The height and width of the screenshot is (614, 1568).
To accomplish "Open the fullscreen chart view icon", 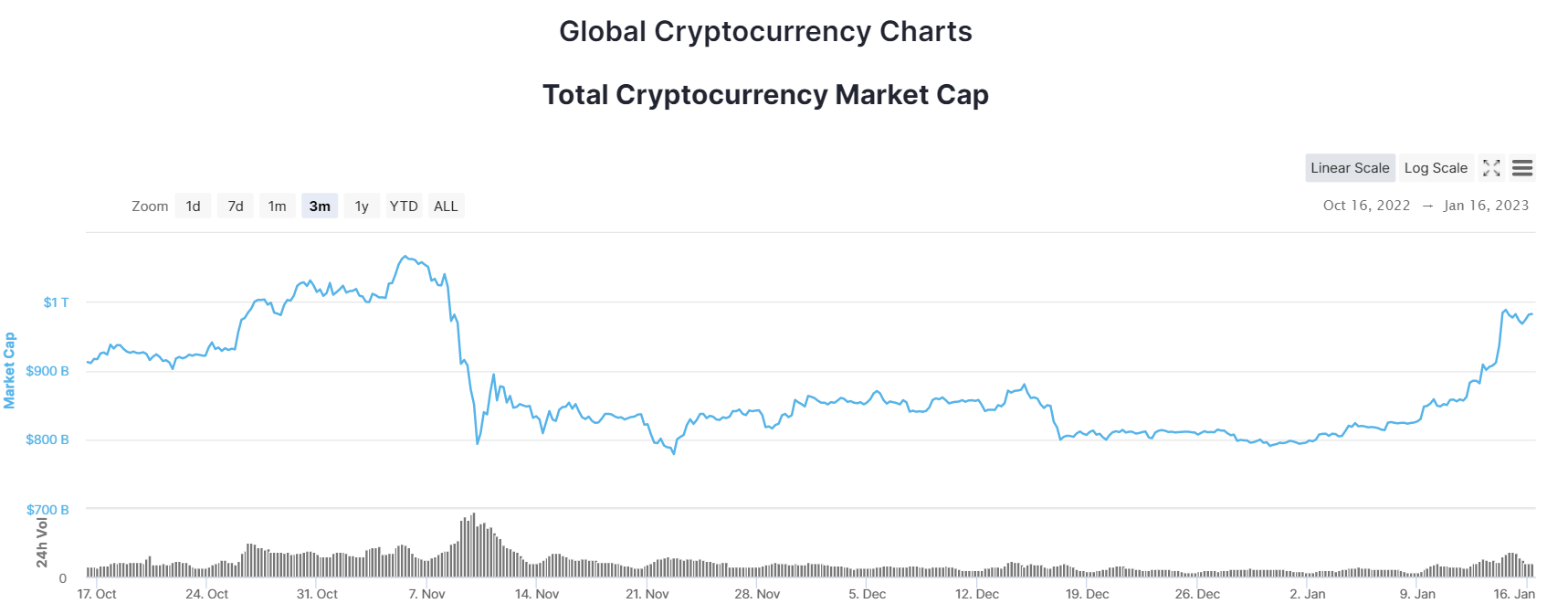I will tap(1491, 168).
